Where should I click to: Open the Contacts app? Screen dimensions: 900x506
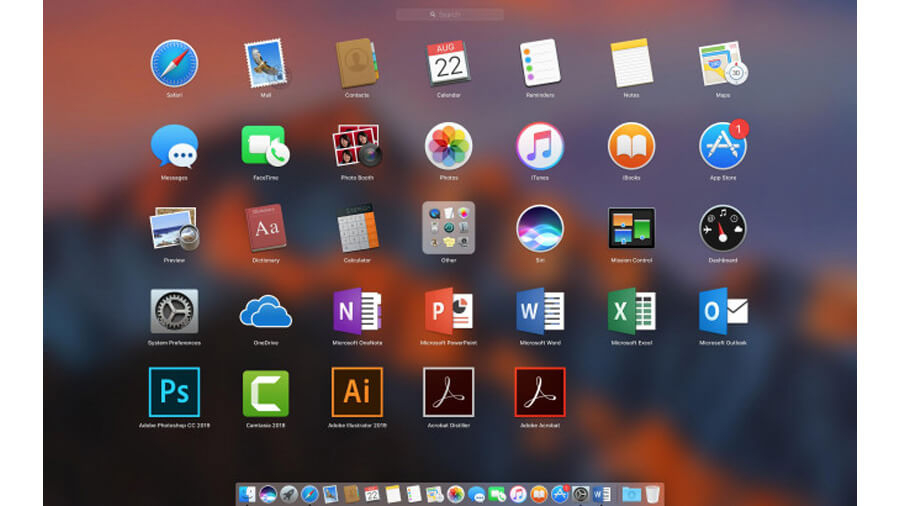(357, 64)
